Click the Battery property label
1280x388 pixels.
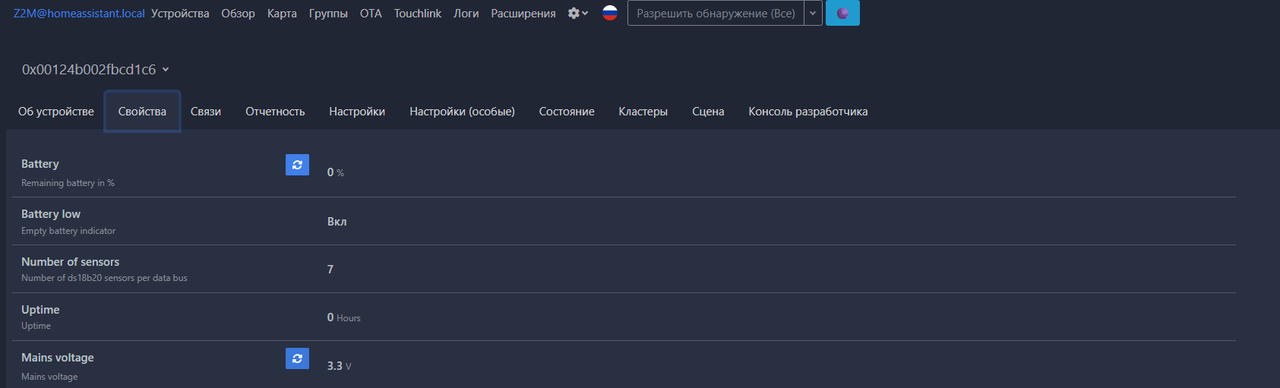(x=40, y=164)
